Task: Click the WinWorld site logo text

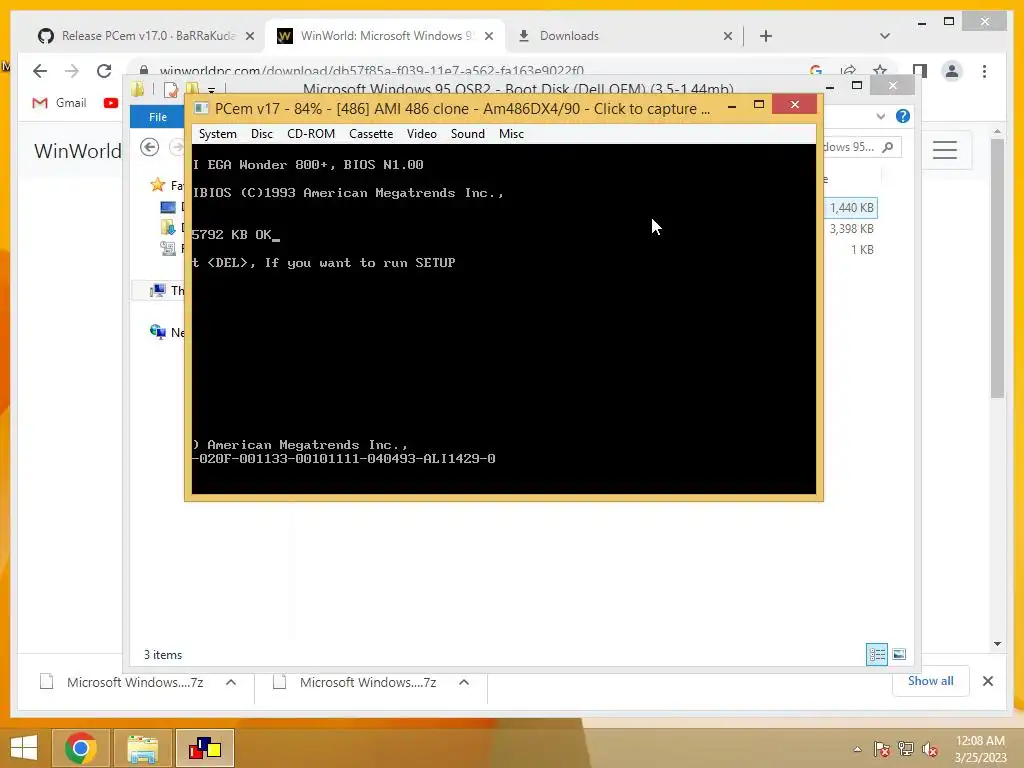Action: coord(77,151)
